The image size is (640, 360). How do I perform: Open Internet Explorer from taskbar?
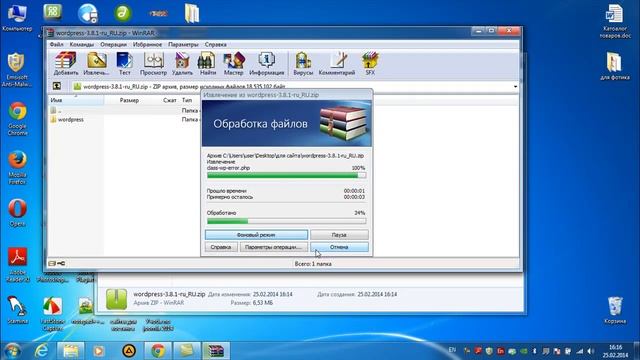pos(42,351)
